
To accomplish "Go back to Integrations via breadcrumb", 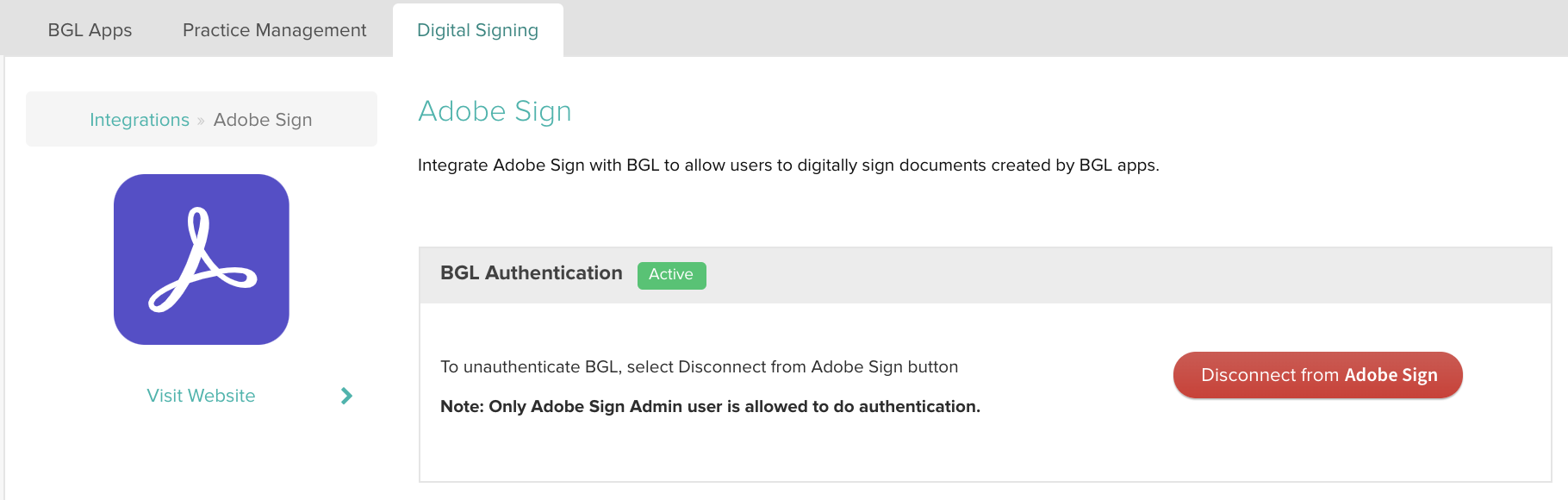I will coord(140,120).
